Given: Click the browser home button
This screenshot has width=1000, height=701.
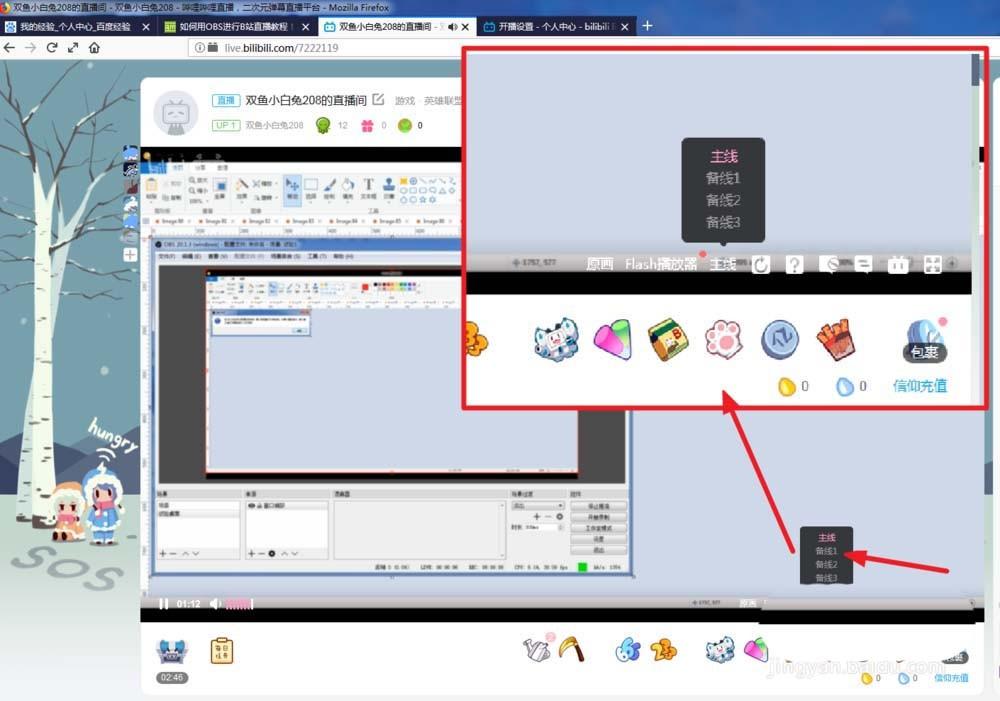Looking at the screenshot, I should coord(94,48).
